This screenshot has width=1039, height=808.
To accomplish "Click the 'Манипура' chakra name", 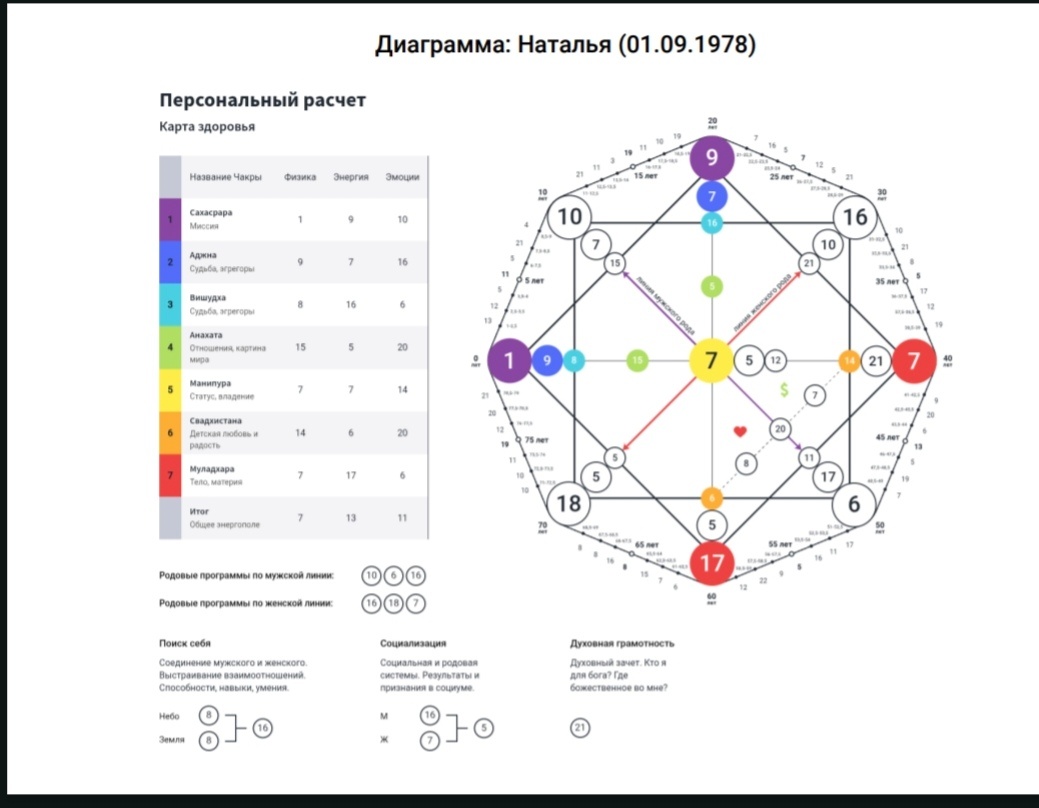I will [x=210, y=383].
